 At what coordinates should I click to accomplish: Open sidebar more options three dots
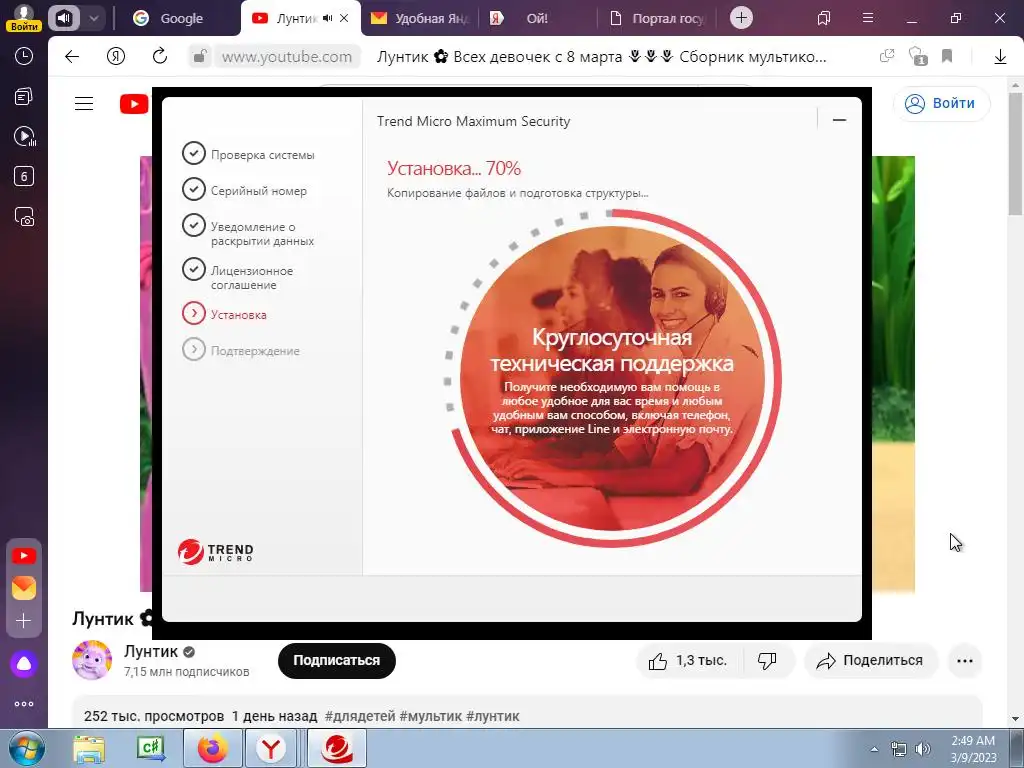[24, 704]
